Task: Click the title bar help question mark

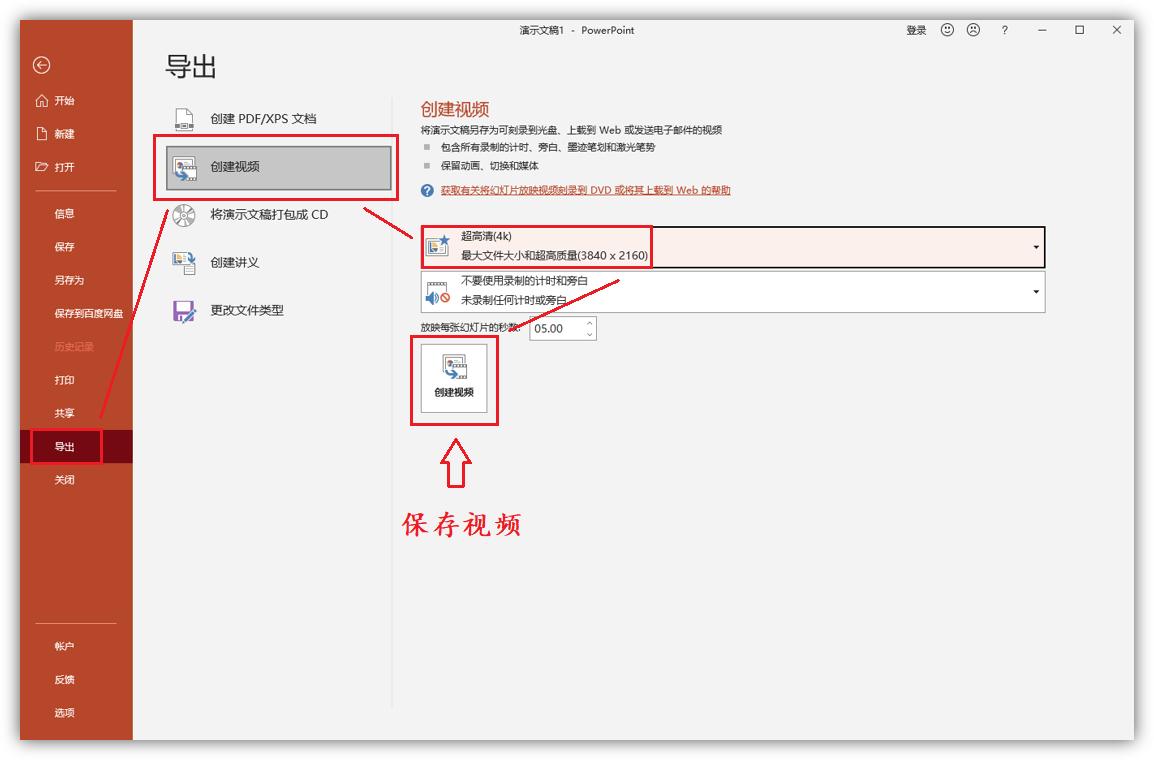Action: [1005, 30]
